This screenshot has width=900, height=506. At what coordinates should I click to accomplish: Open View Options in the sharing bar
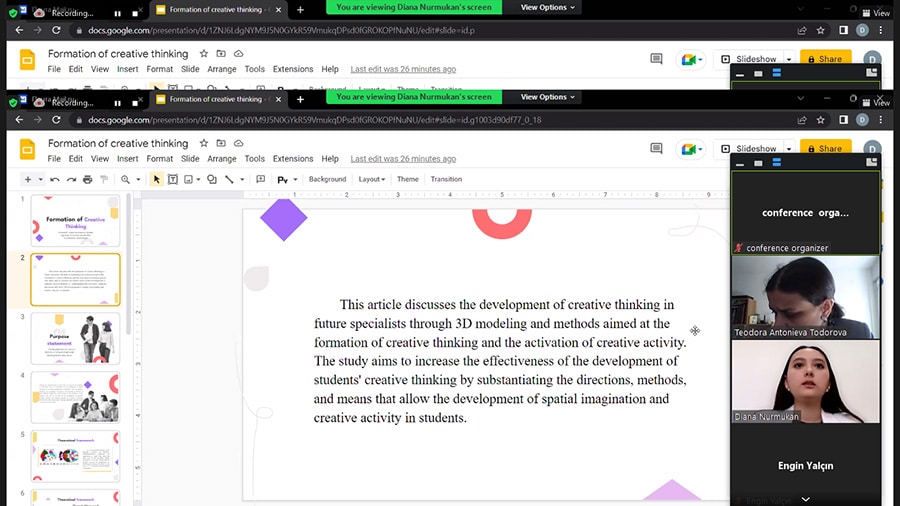(x=547, y=97)
